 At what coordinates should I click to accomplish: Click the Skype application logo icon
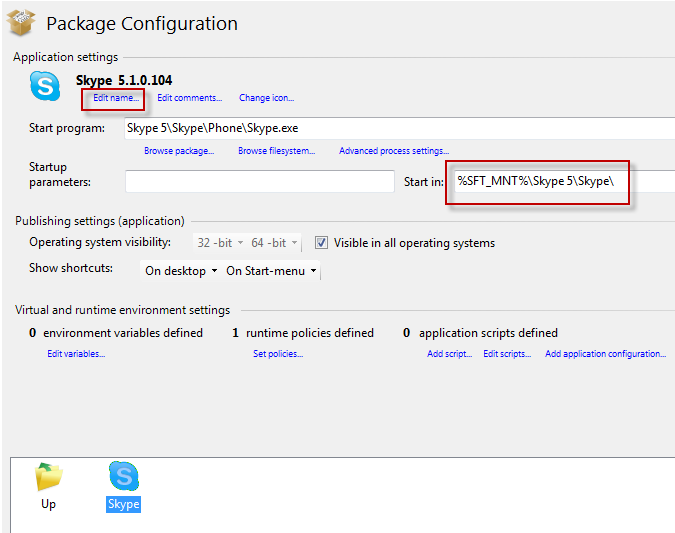pos(45,87)
